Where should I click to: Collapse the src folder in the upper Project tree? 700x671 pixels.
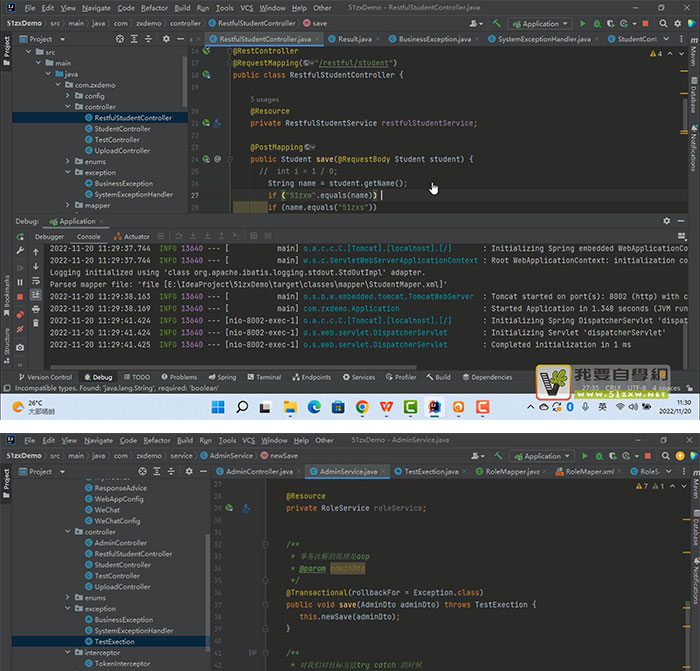29,52
